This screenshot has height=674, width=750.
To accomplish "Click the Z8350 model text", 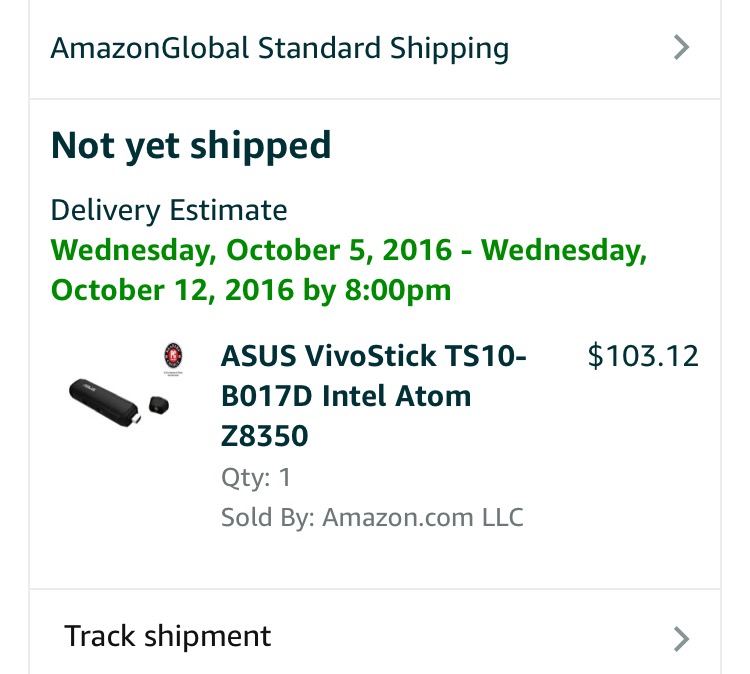I will click(265, 436).
